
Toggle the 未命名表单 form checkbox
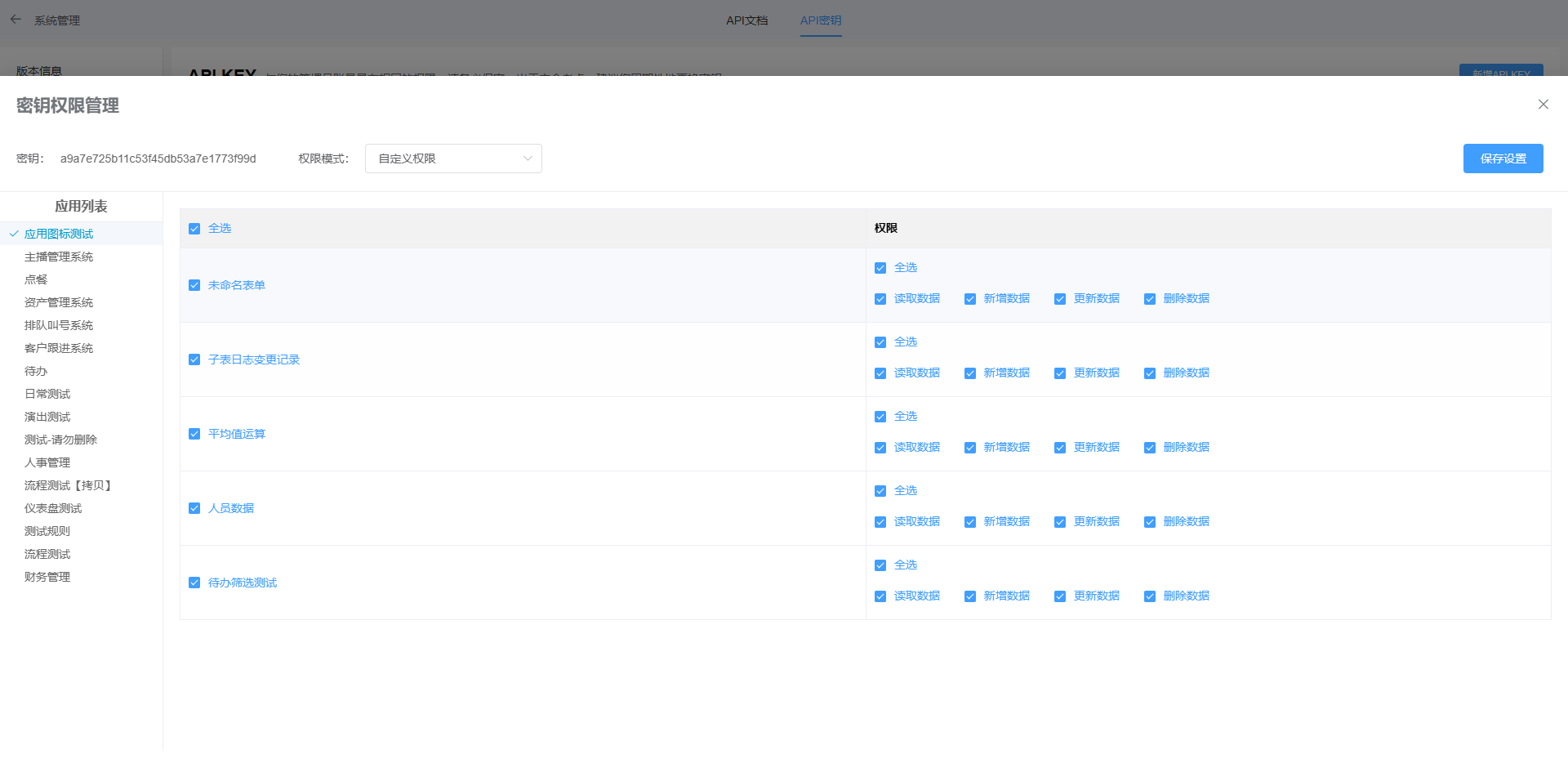[x=194, y=285]
